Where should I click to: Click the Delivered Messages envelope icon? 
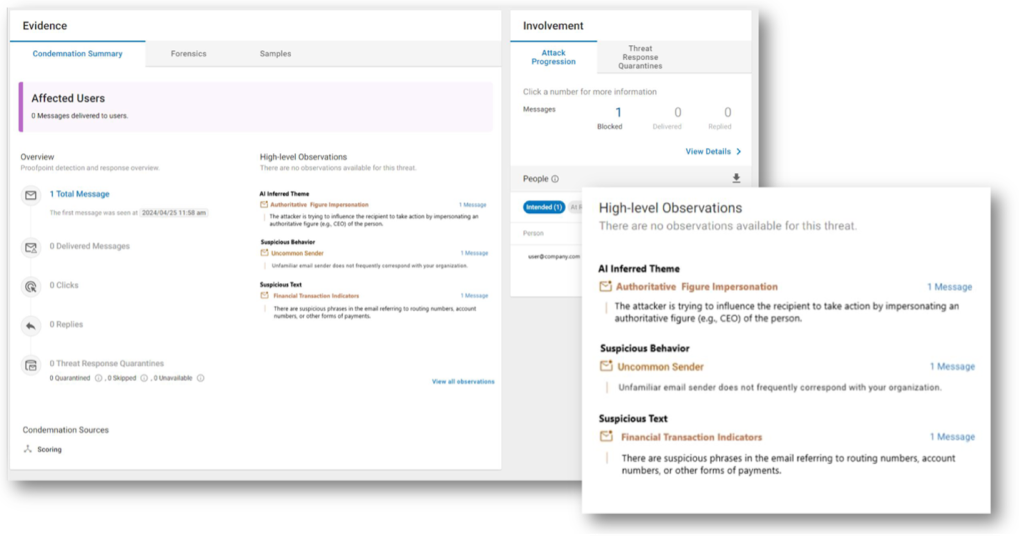31,247
